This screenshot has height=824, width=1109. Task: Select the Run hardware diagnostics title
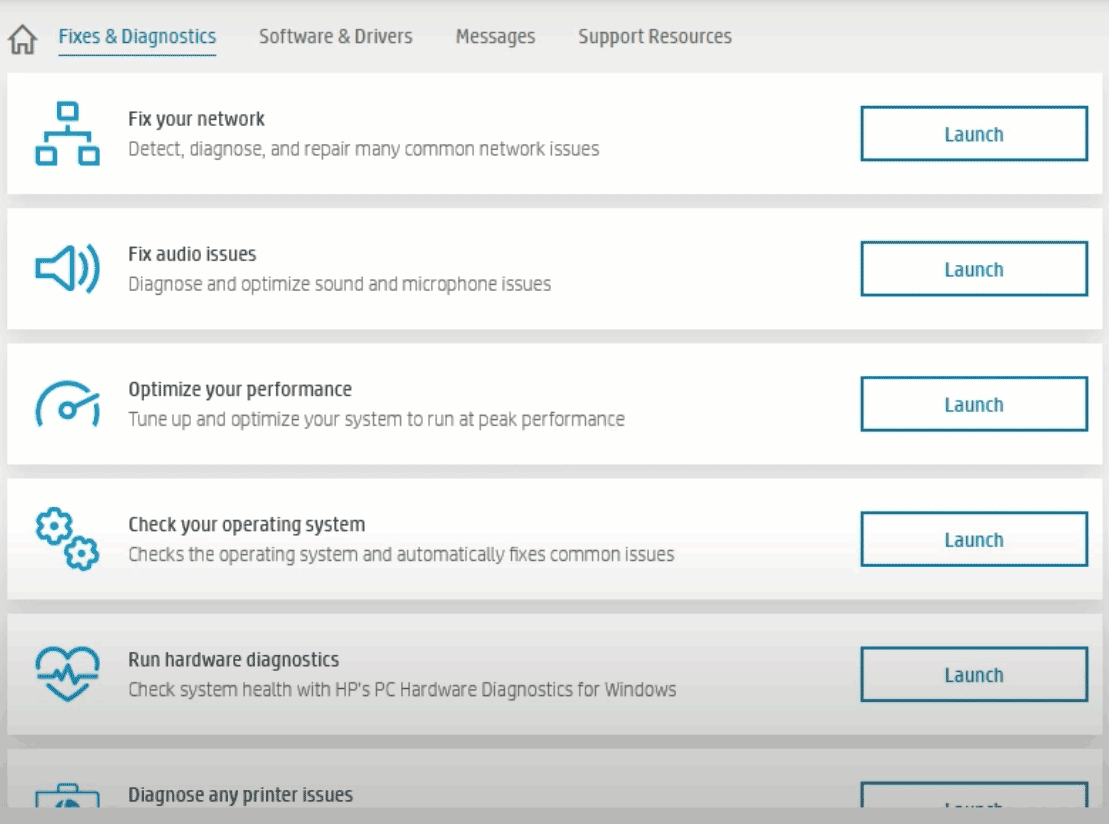233,660
